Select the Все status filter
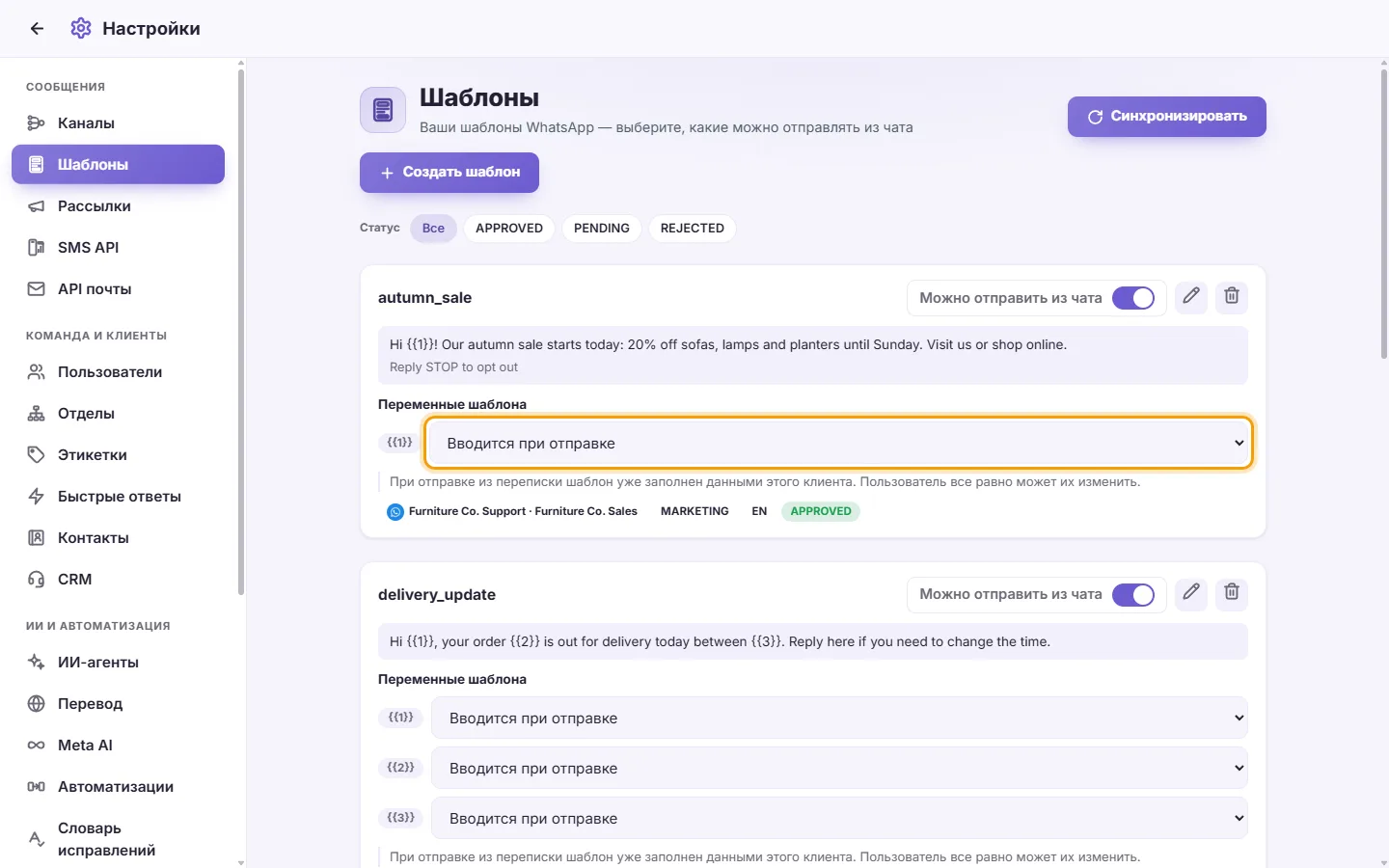This screenshot has width=1389, height=868. tap(433, 229)
